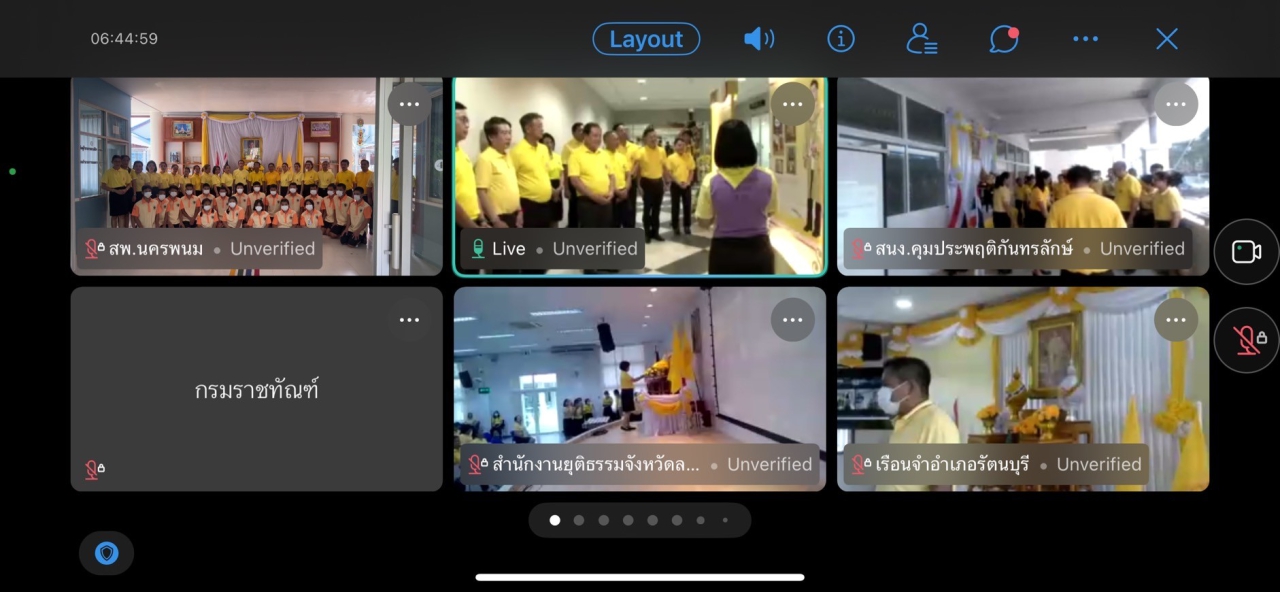Image resolution: width=1280 pixels, height=592 pixels.
Task: Go to the first page dot
Action: pyautogui.click(x=555, y=520)
